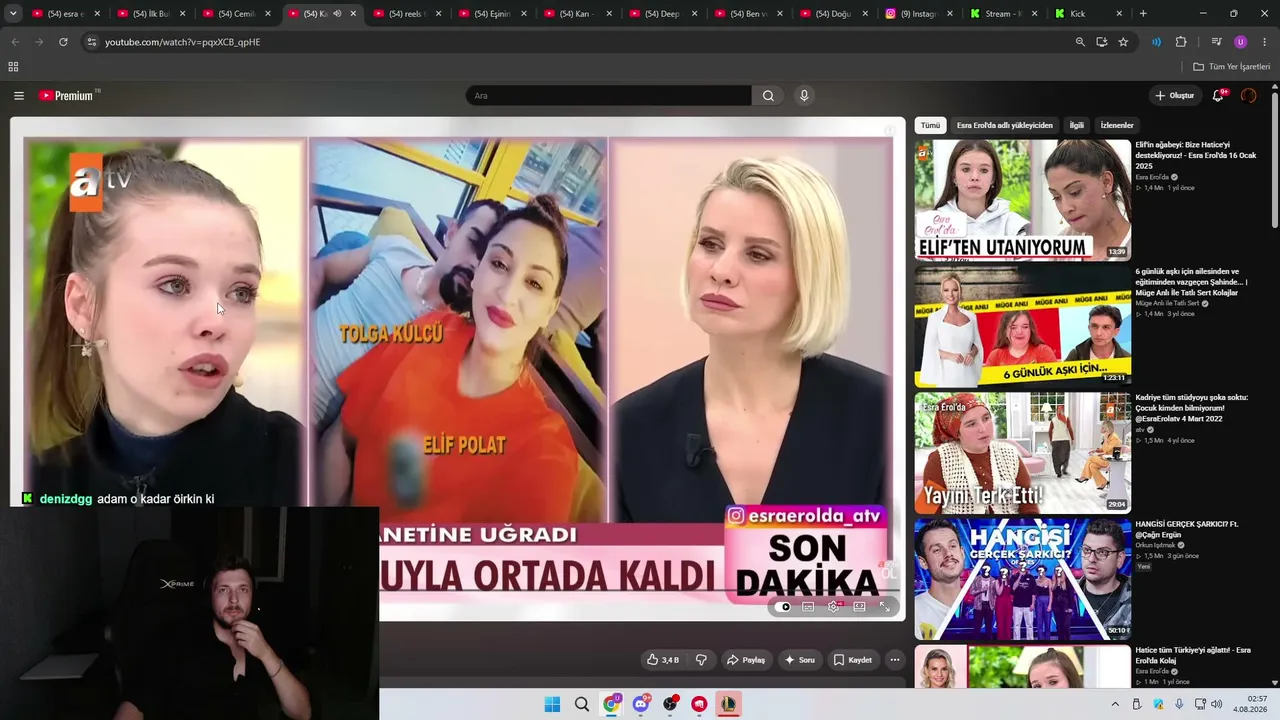This screenshot has height=720, width=1280.
Task: Like the video with thumbs up
Action: 662,660
